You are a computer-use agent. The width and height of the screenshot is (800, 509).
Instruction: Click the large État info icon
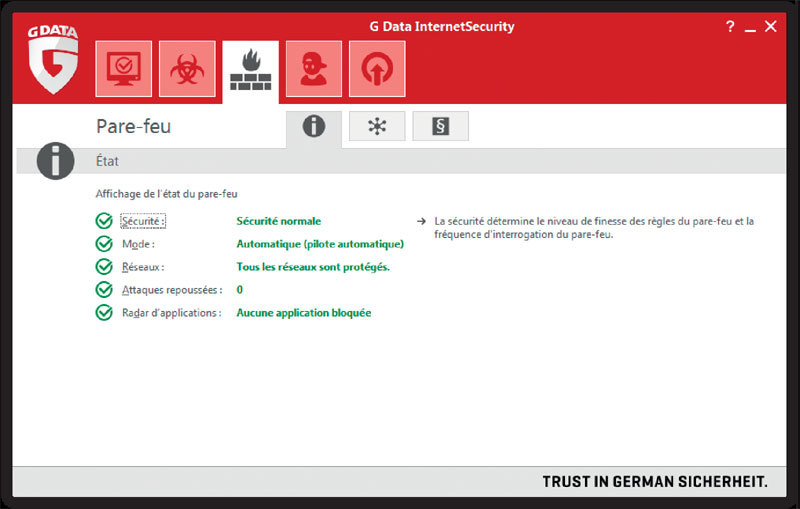point(56,161)
